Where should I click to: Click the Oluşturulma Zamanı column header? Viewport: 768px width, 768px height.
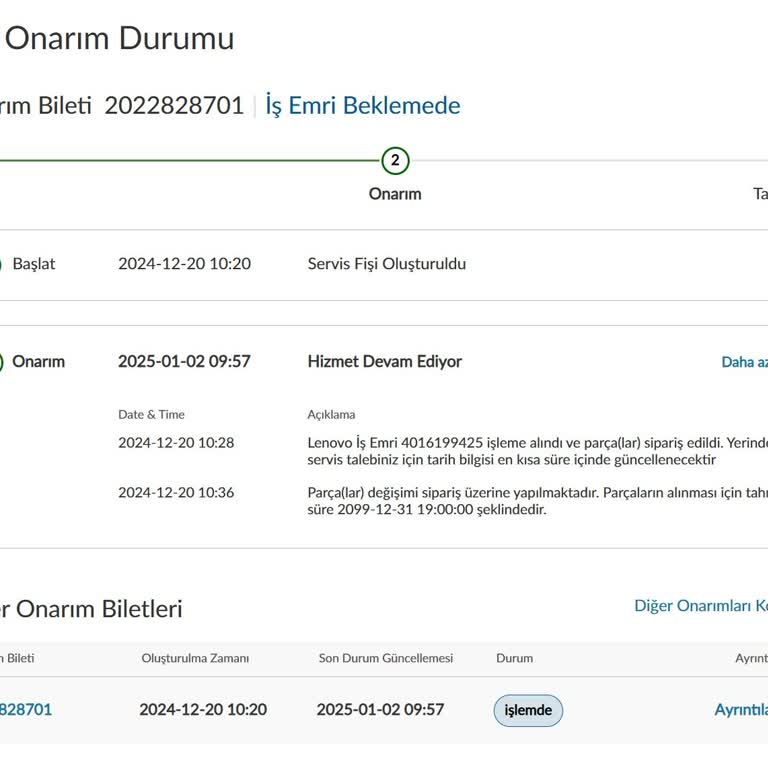[x=195, y=658]
